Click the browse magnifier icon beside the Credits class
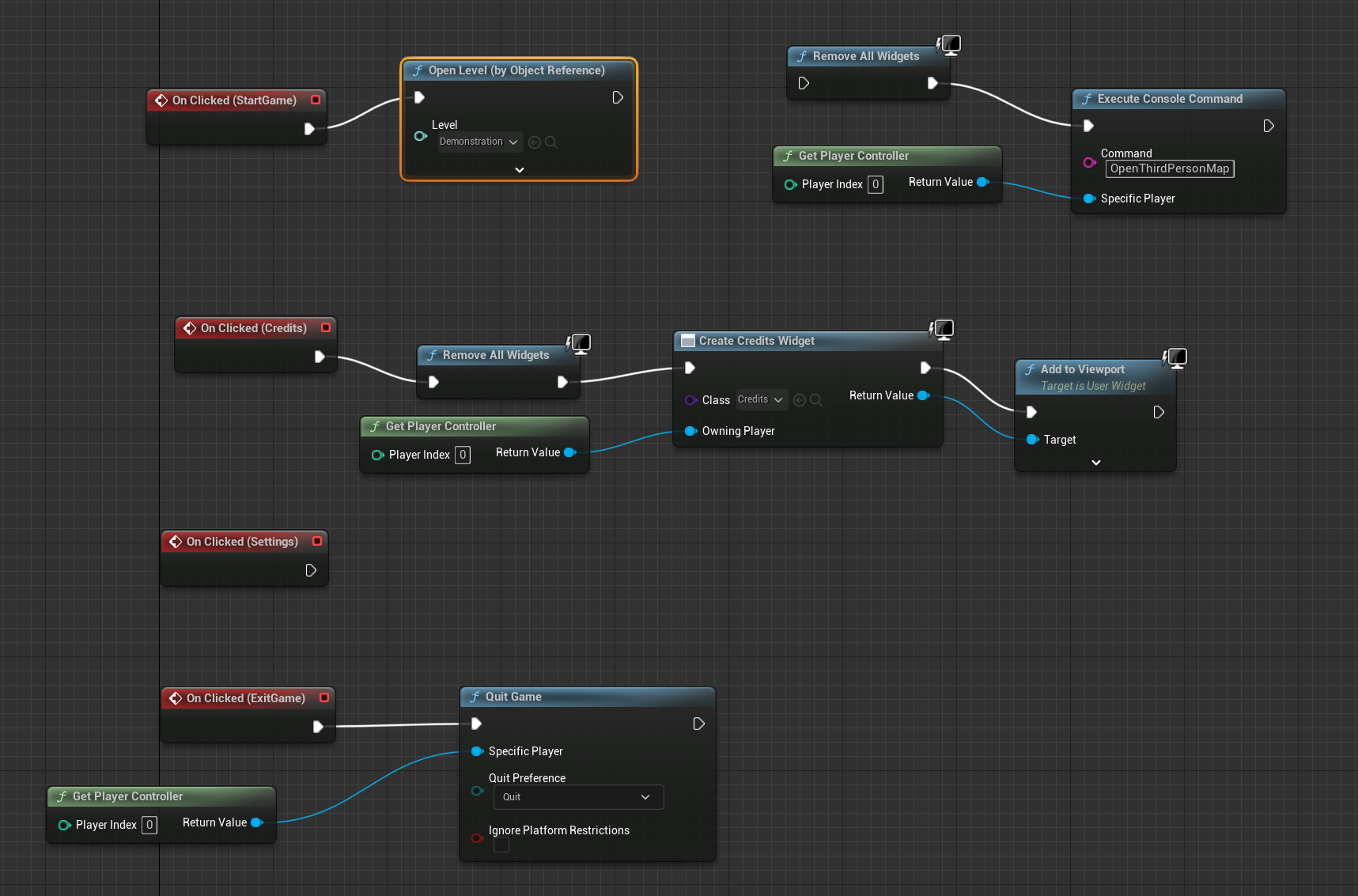1358x896 pixels. [x=816, y=400]
